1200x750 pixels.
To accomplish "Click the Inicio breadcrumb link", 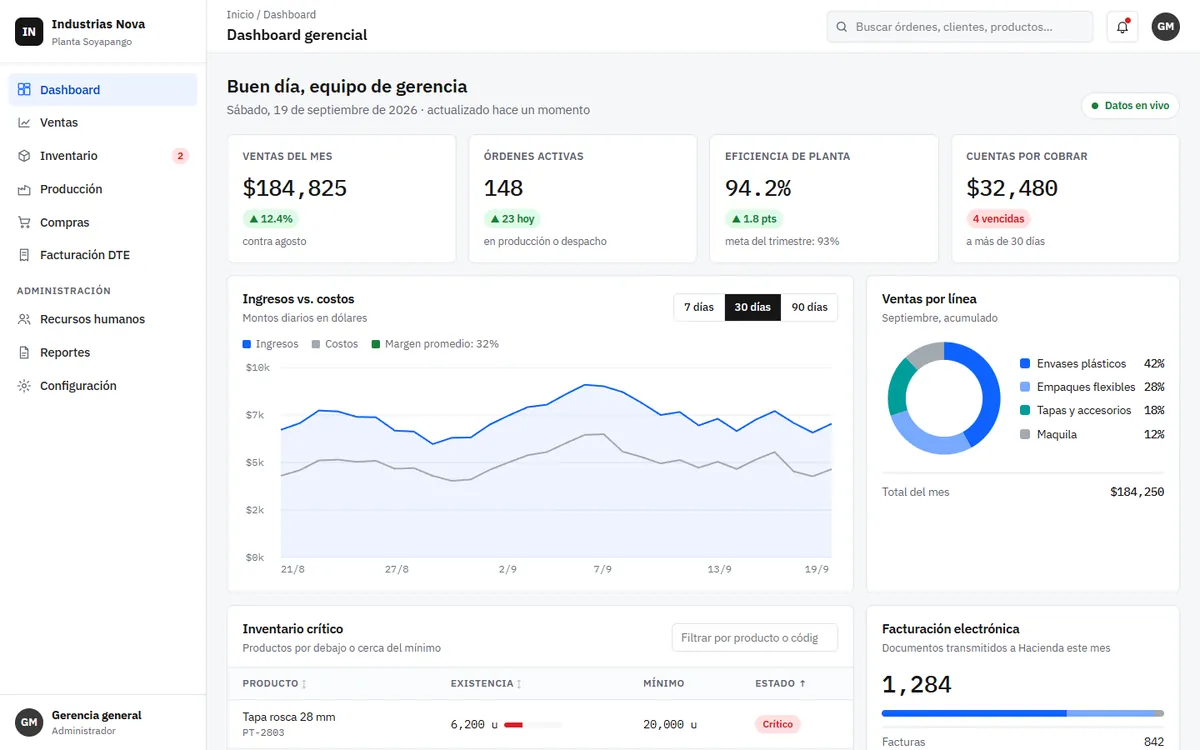I will tap(240, 15).
